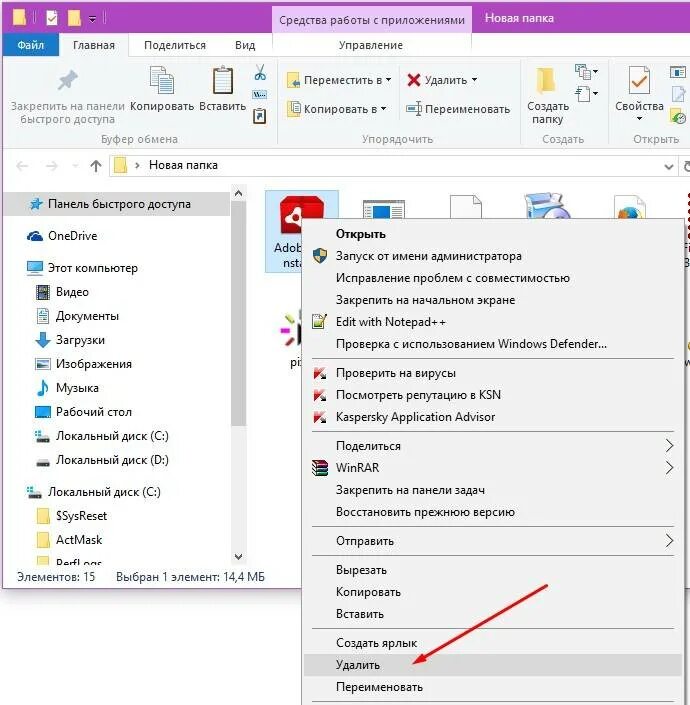Open the Файл tab

(31, 45)
